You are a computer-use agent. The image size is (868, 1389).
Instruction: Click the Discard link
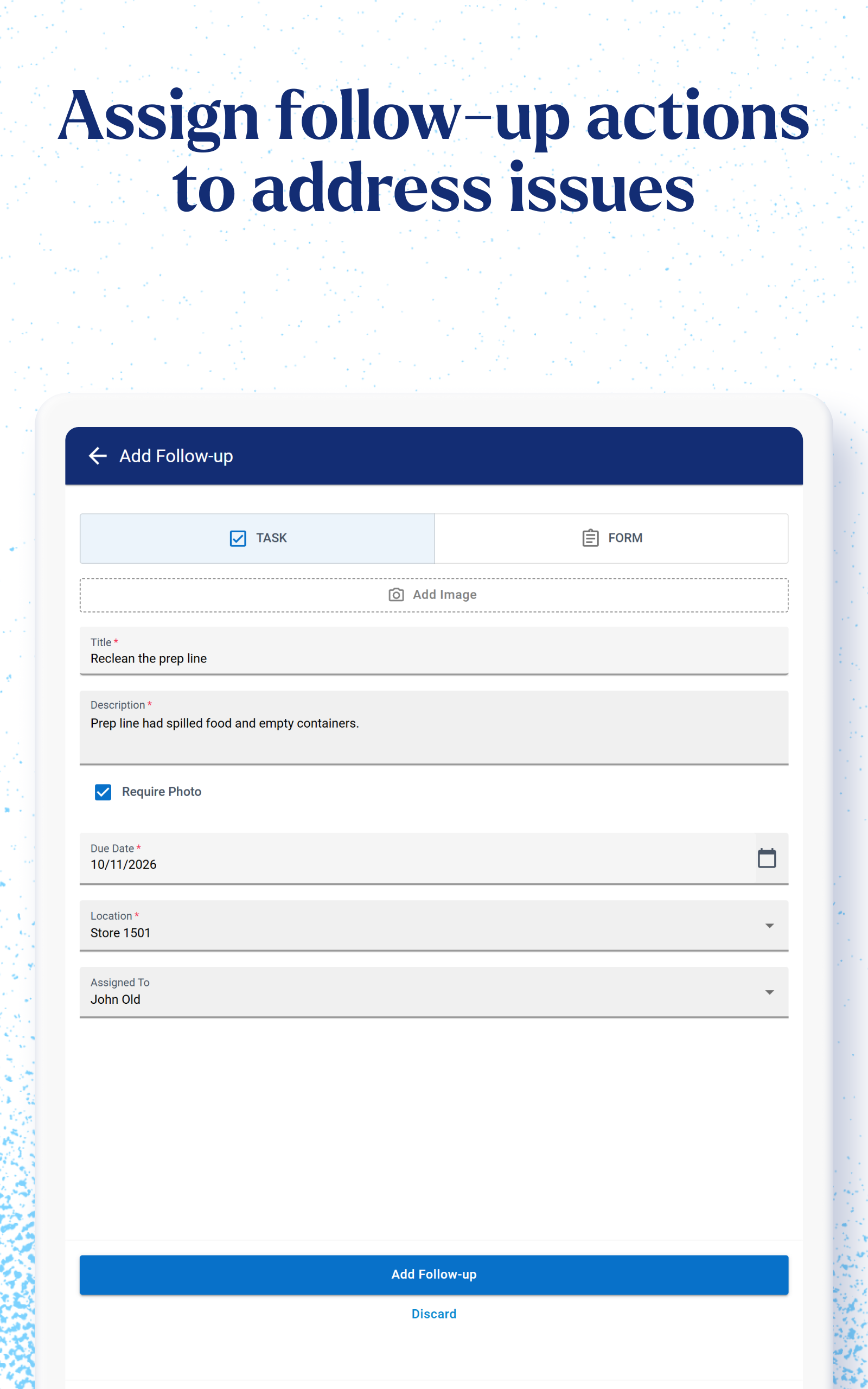[x=434, y=1314]
